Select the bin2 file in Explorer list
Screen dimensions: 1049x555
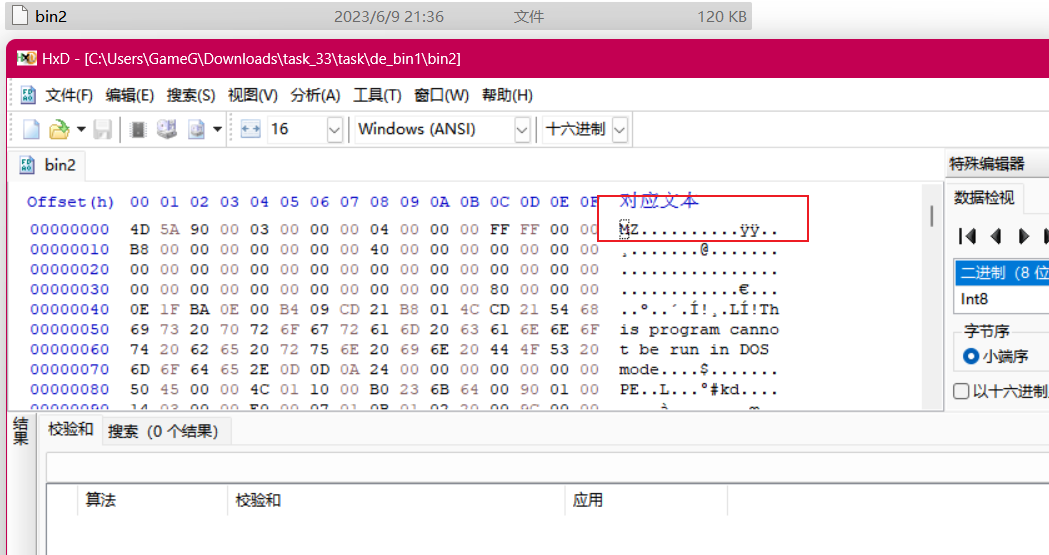[x=379, y=16]
